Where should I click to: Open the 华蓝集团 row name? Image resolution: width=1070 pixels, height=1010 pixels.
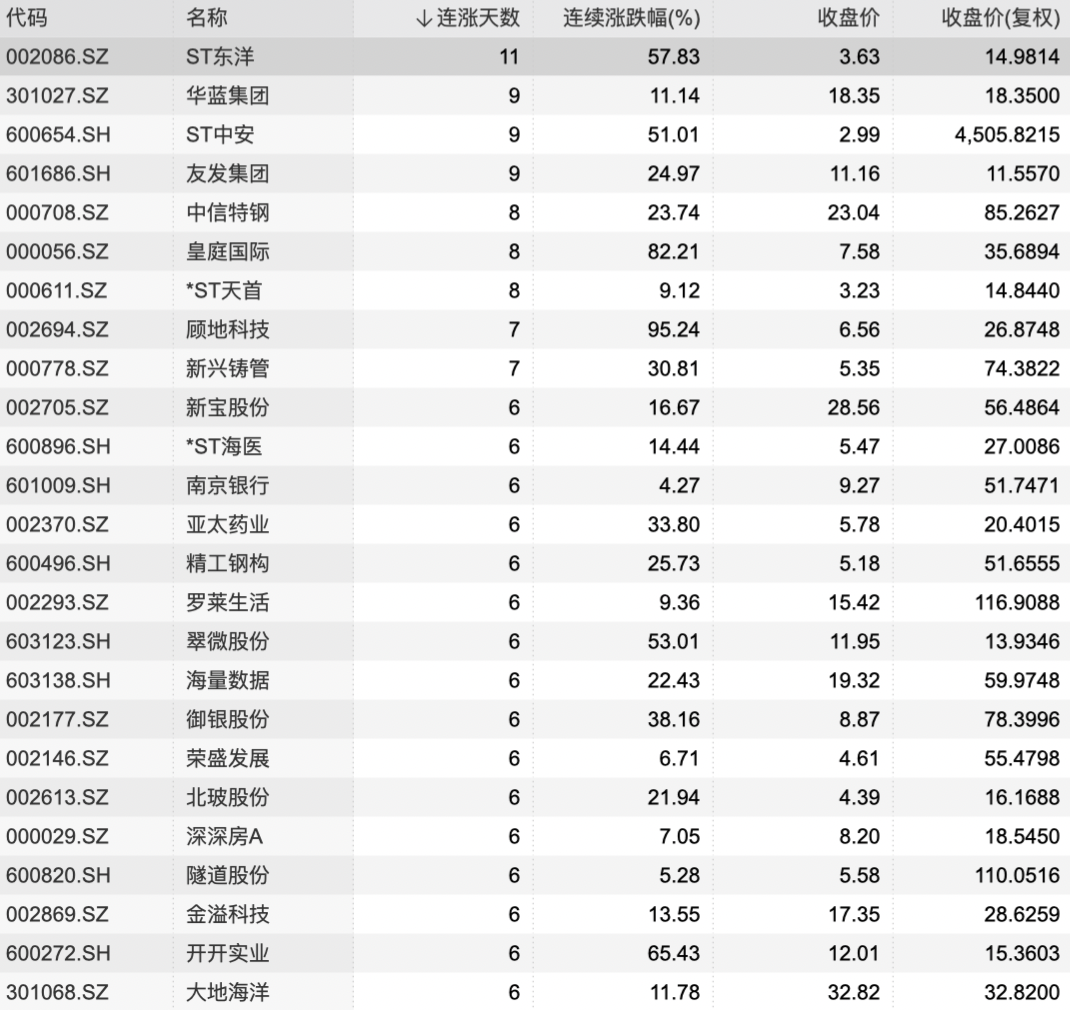click(227, 95)
